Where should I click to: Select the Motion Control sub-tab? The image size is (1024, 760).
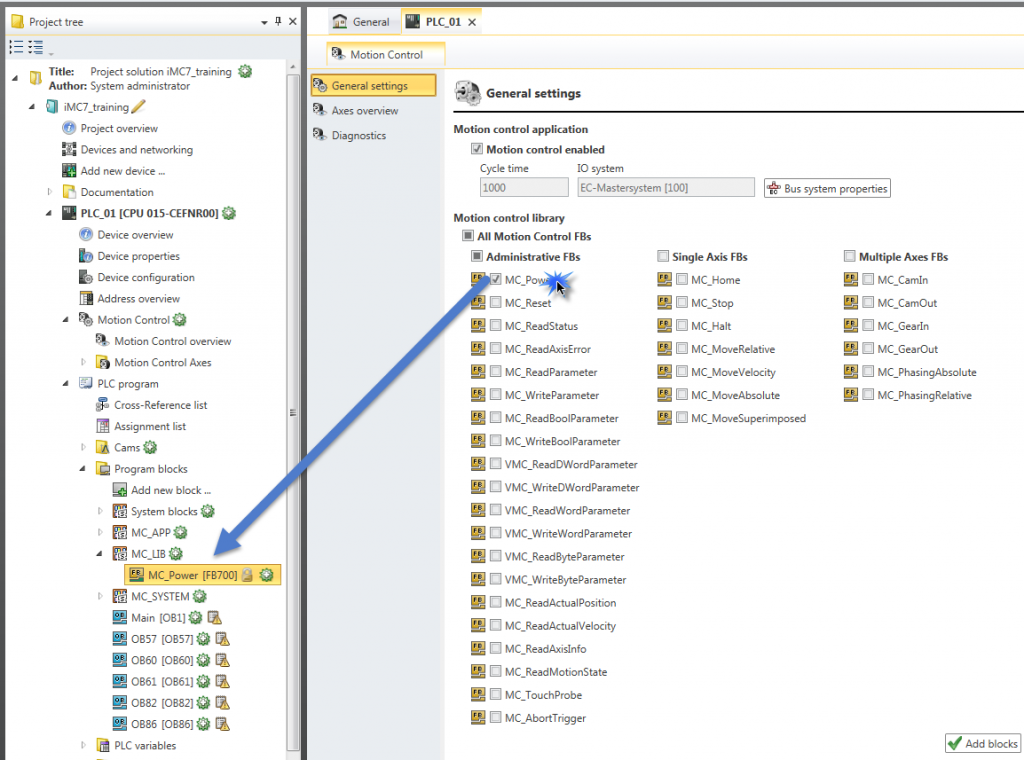click(x=386, y=55)
